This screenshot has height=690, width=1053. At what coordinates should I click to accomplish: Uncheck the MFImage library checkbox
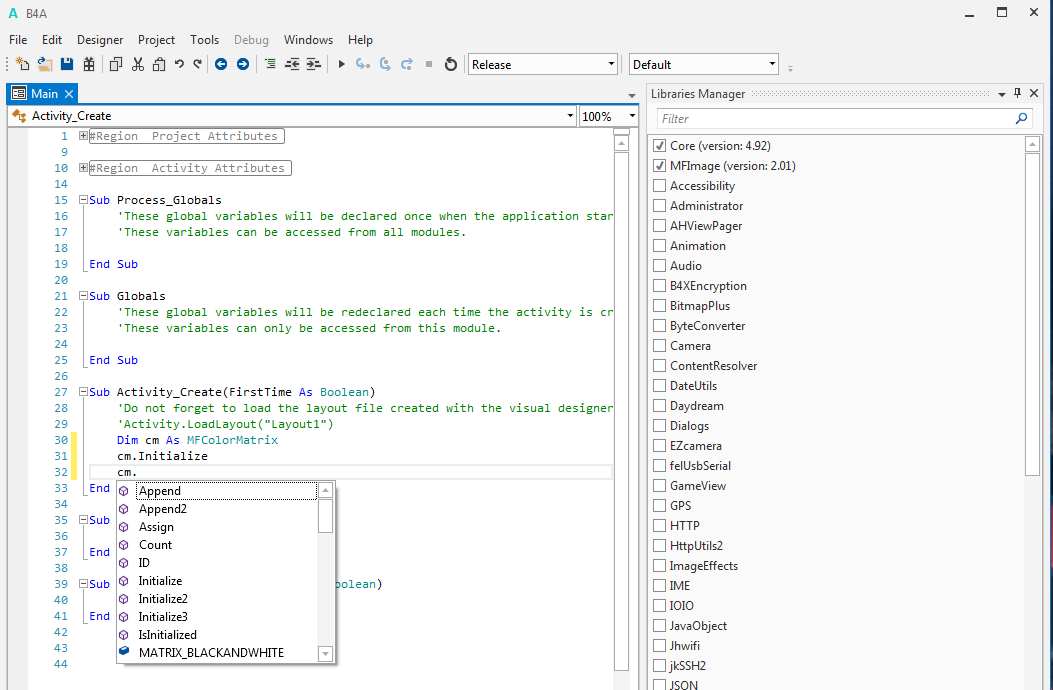659,166
